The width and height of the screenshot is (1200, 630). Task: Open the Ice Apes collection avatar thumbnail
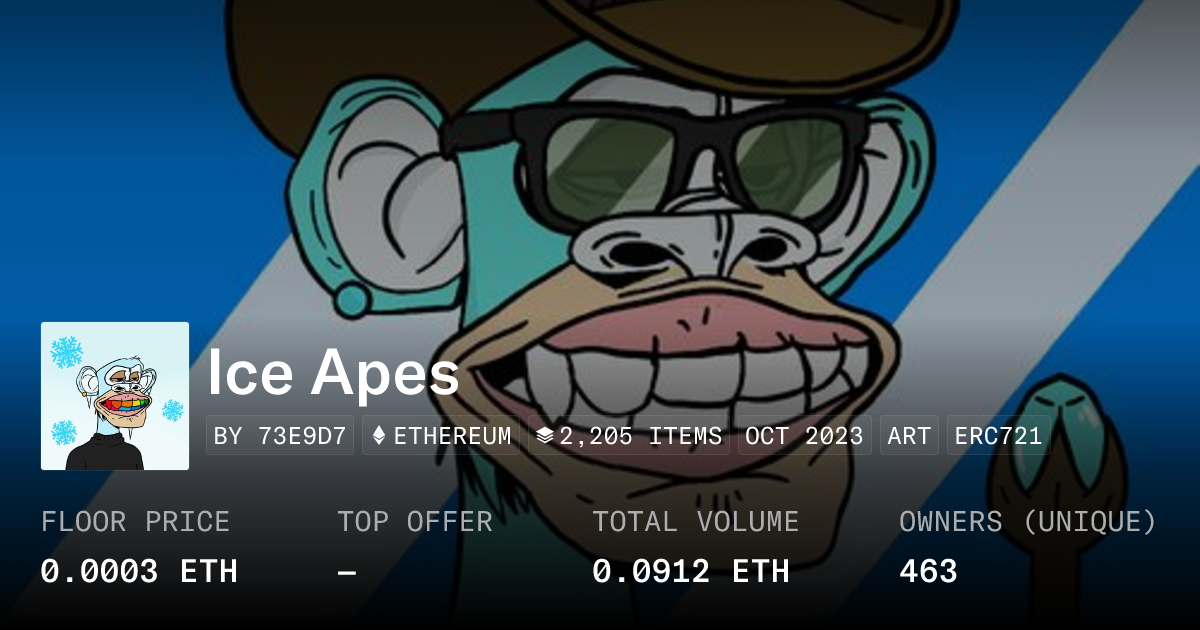point(115,396)
